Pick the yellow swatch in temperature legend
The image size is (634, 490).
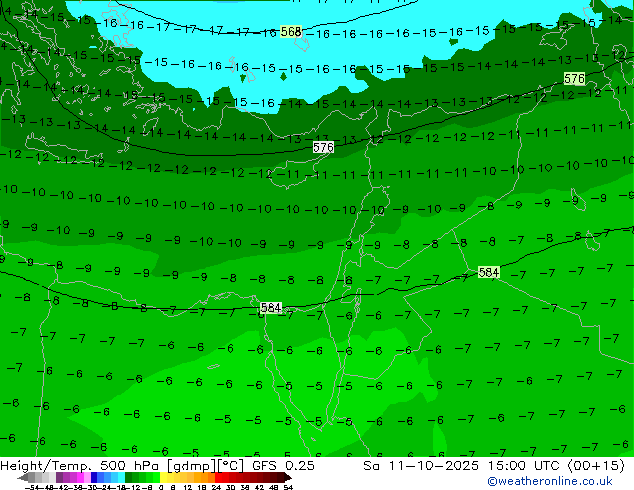point(163,477)
